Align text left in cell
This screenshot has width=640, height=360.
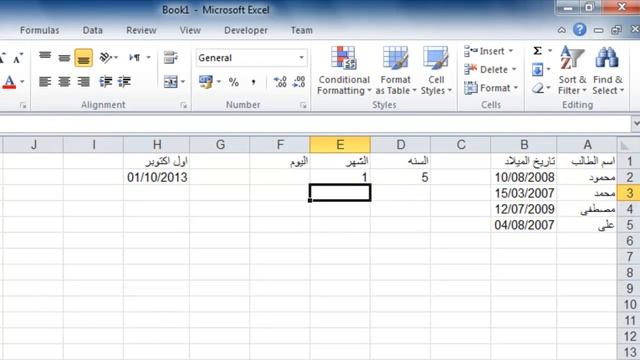(x=45, y=82)
